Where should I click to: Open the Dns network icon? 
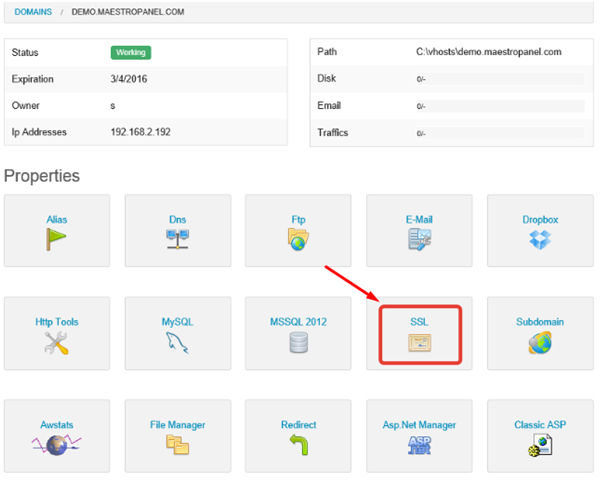[x=177, y=239]
